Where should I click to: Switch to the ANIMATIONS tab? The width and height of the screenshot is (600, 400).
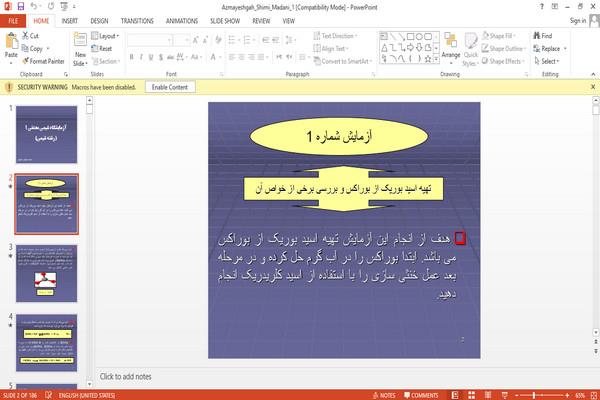pos(182,21)
